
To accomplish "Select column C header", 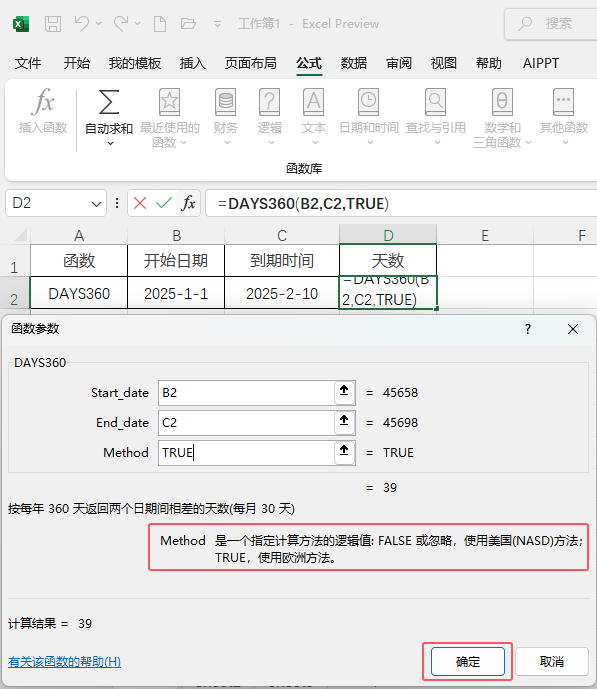I will [x=282, y=236].
